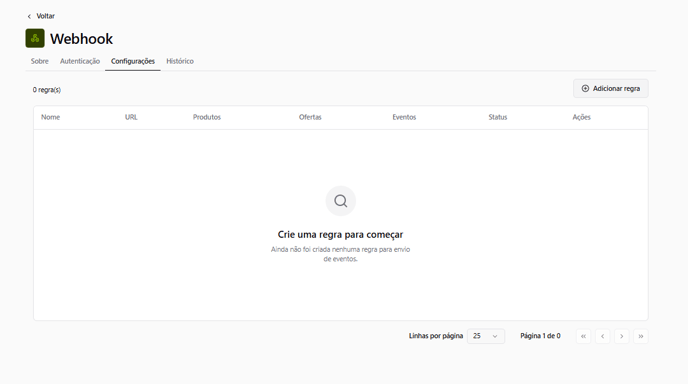View the Histórico tab

click(x=180, y=61)
